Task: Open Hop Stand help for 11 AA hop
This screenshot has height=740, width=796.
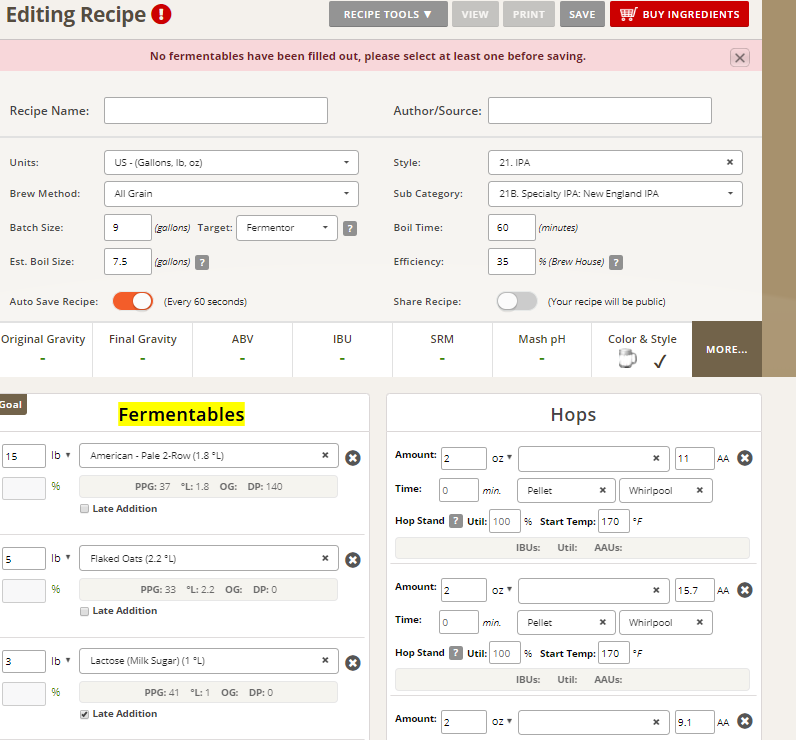Action: tap(456, 521)
